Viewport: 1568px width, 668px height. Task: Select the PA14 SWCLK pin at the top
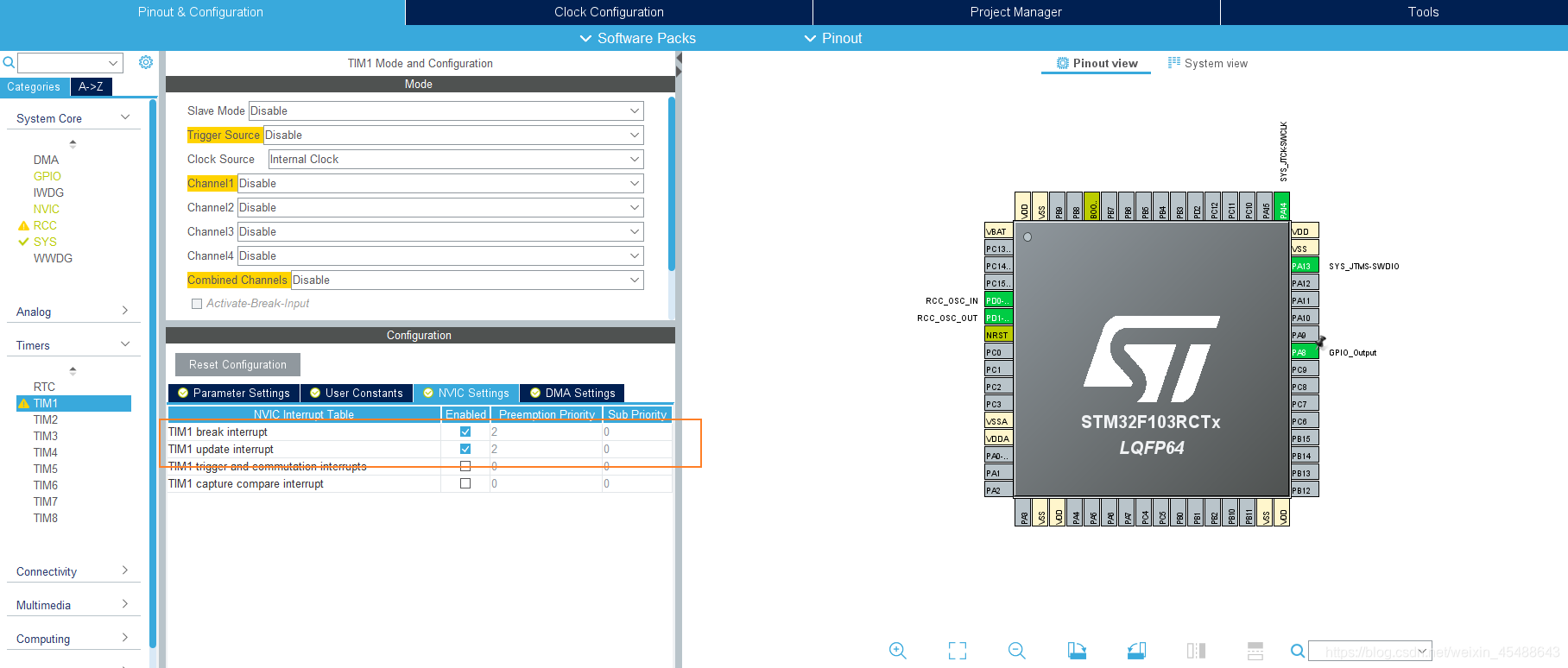point(1282,206)
